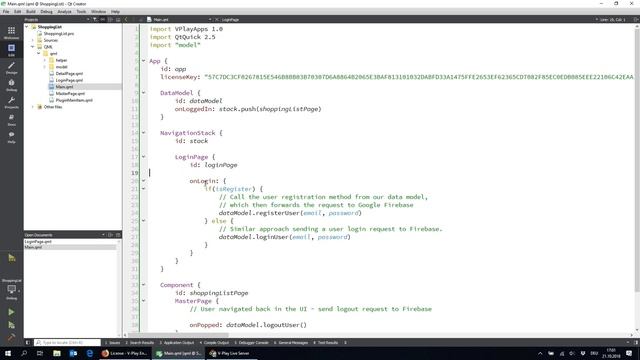Collapse the QML node in the project tree
Screen dimensions: 640x360
click(33, 47)
